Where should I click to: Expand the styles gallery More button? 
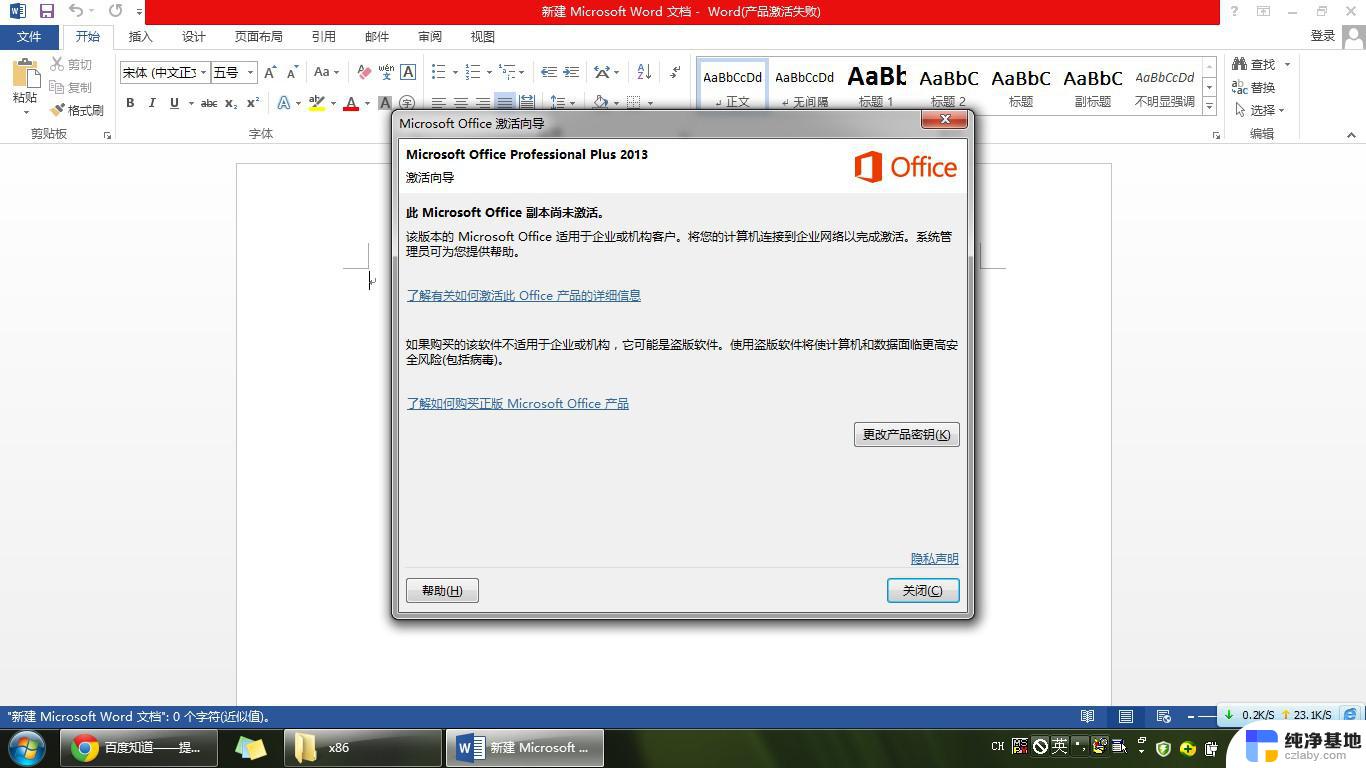point(1209,104)
